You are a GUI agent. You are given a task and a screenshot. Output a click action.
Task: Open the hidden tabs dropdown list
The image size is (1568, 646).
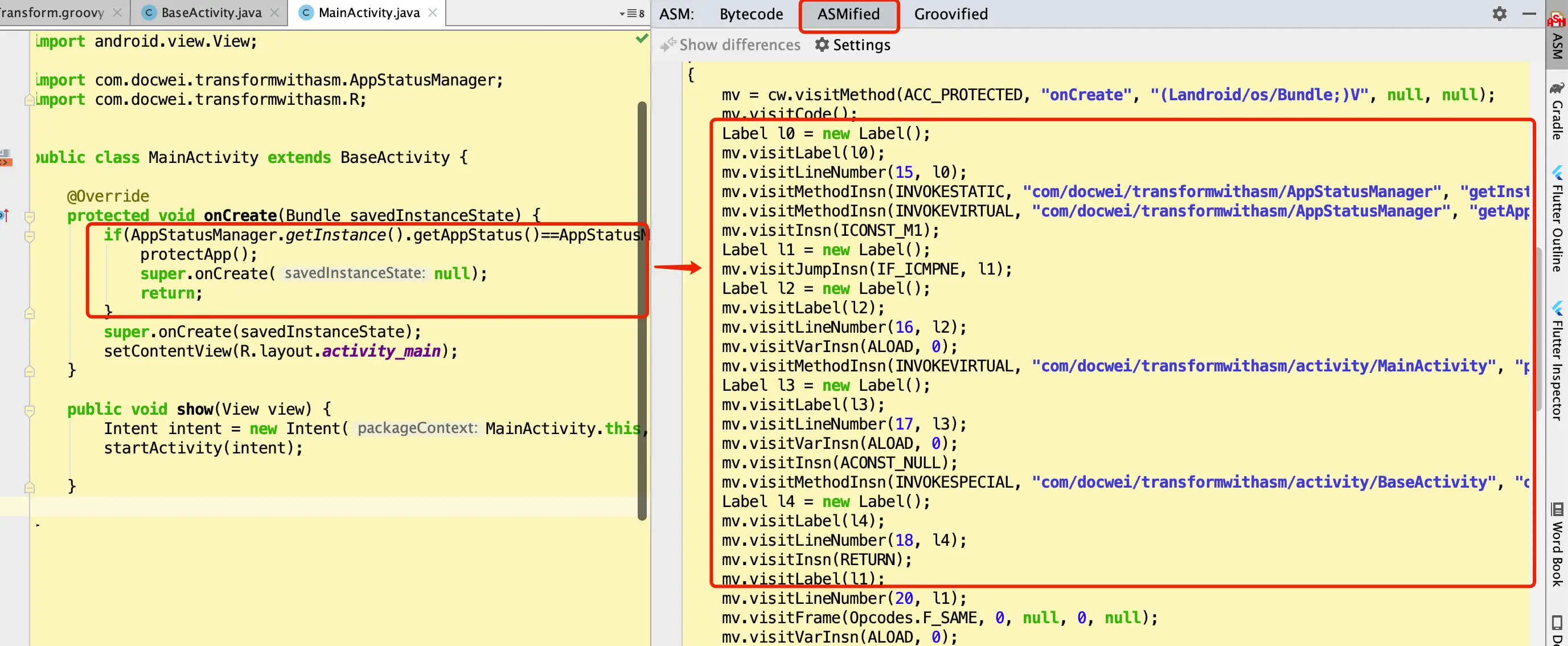(x=632, y=14)
